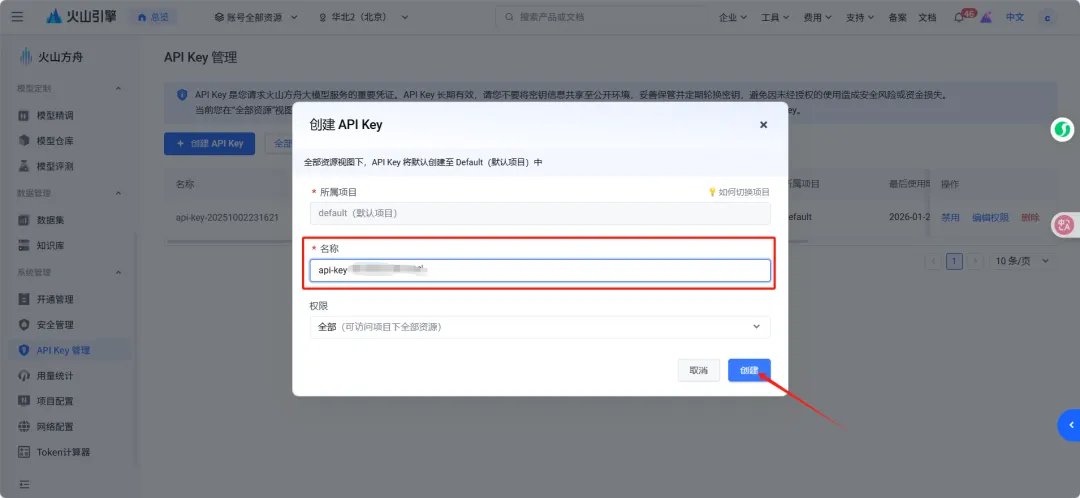Go to pagination page 1

coord(954,261)
